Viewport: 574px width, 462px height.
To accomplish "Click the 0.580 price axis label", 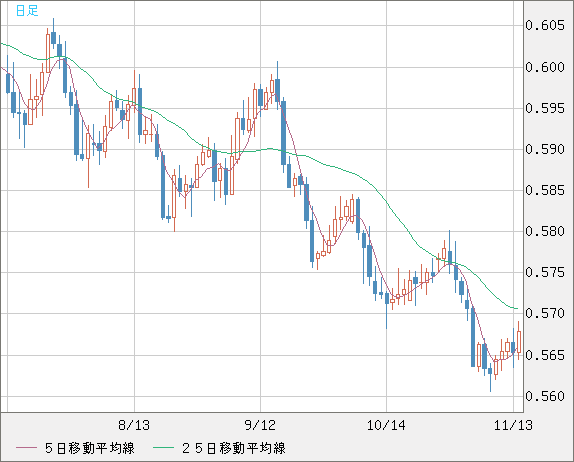I will click(x=545, y=231).
